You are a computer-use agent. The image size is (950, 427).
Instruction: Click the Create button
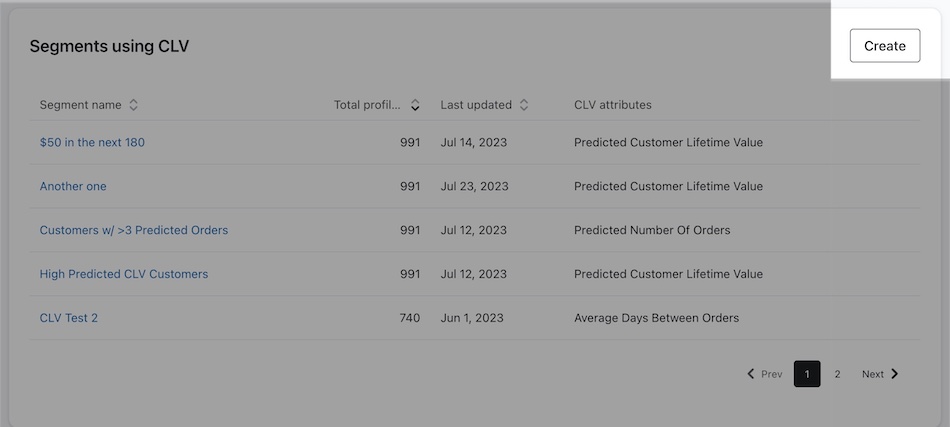(884, 46)
